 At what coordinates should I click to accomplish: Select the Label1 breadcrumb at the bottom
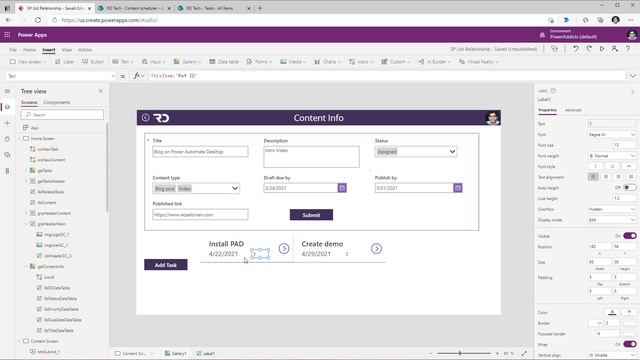coord(206,353)
